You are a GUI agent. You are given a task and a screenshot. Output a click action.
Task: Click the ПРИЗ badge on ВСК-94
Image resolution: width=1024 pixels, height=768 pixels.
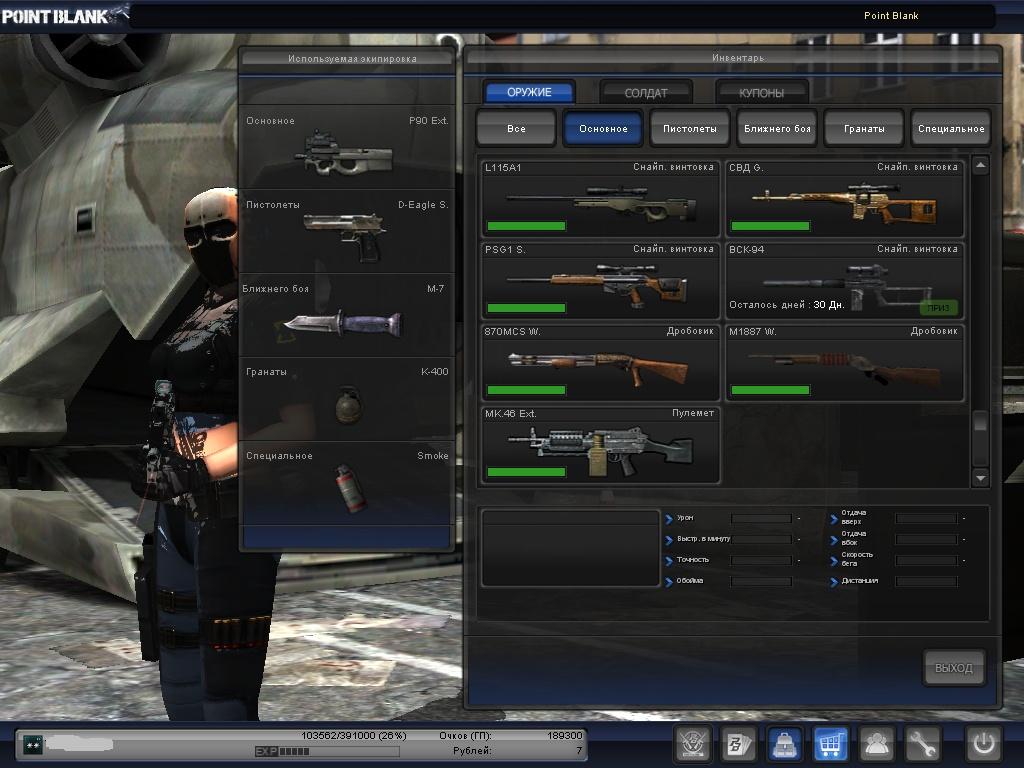pyautogui.click(x=938, y=308)
